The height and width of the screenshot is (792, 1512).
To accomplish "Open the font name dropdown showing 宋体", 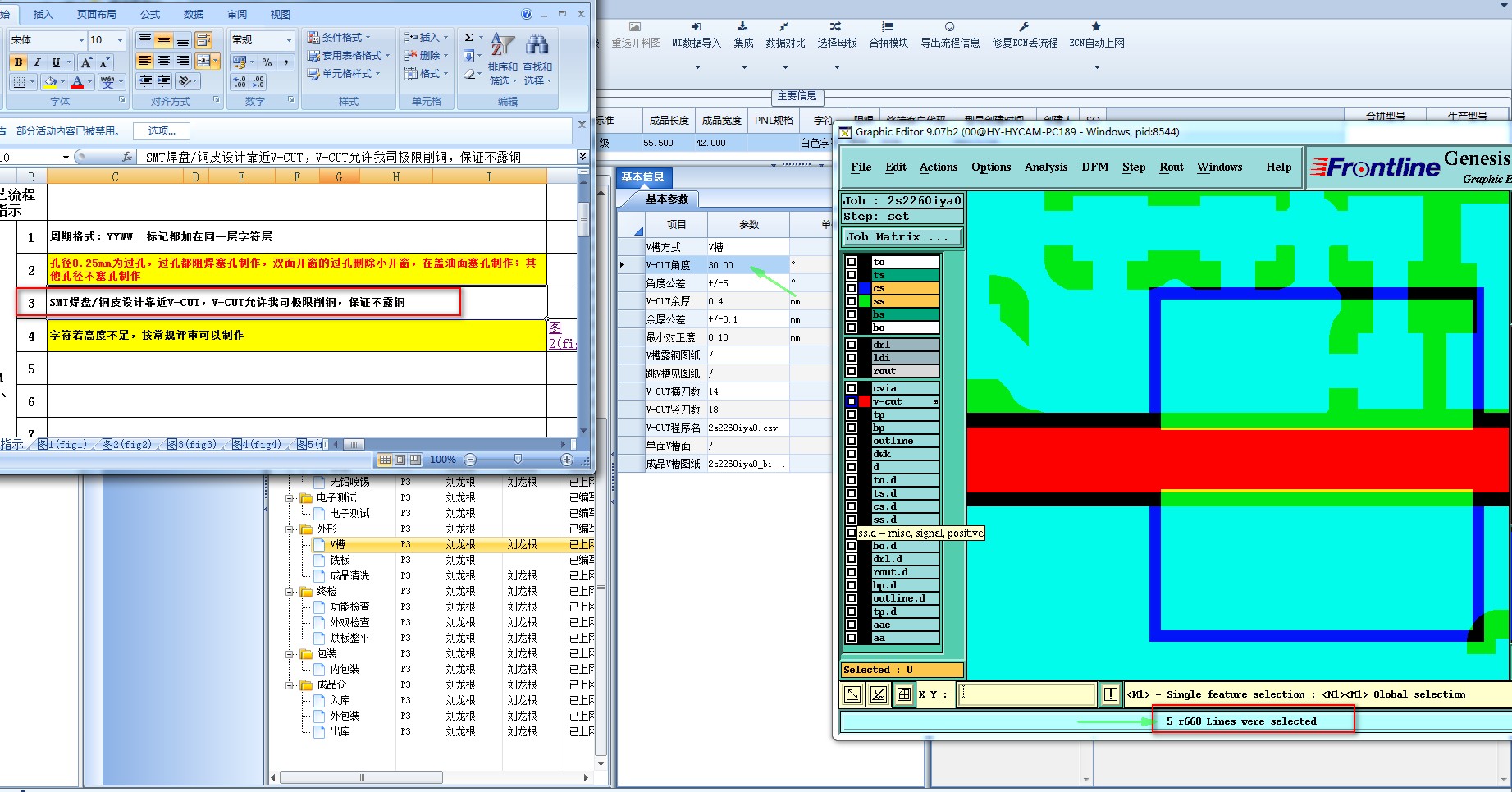I will (81, 40).
